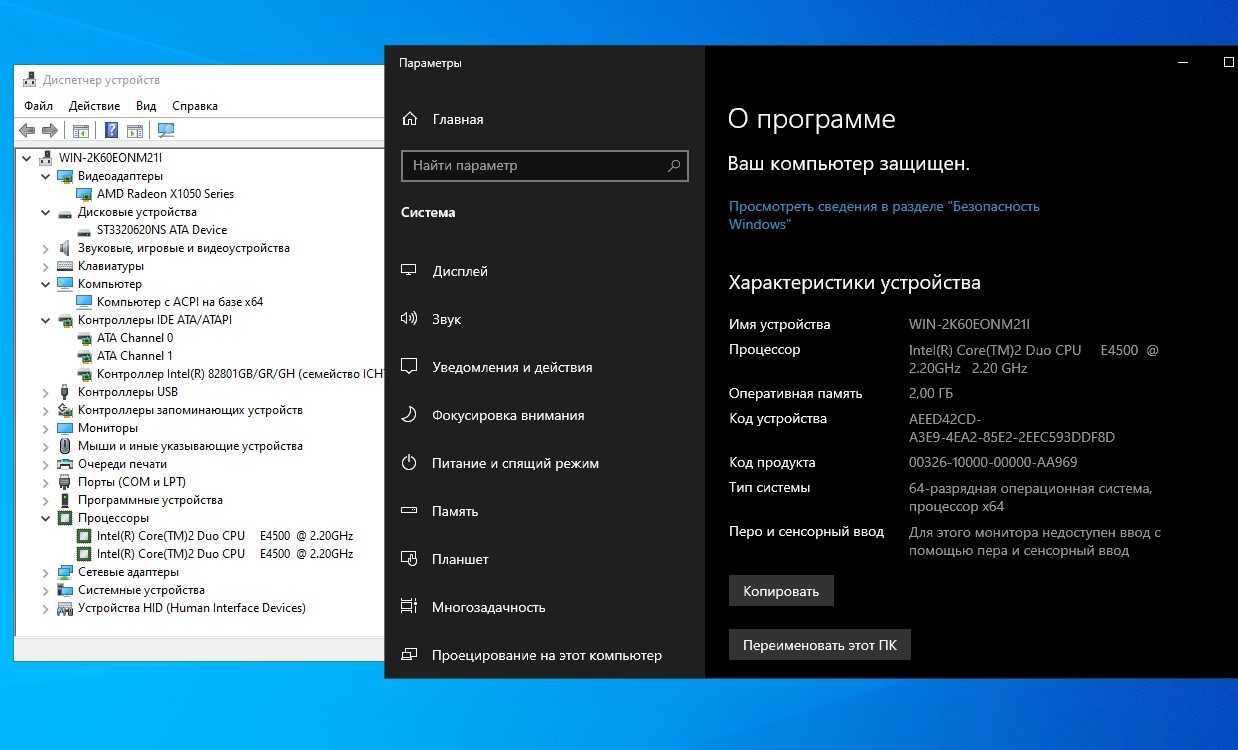1238x750 pixels.
Task: Select ATA Channel 1 in device tree
Action: click(135, 356)
